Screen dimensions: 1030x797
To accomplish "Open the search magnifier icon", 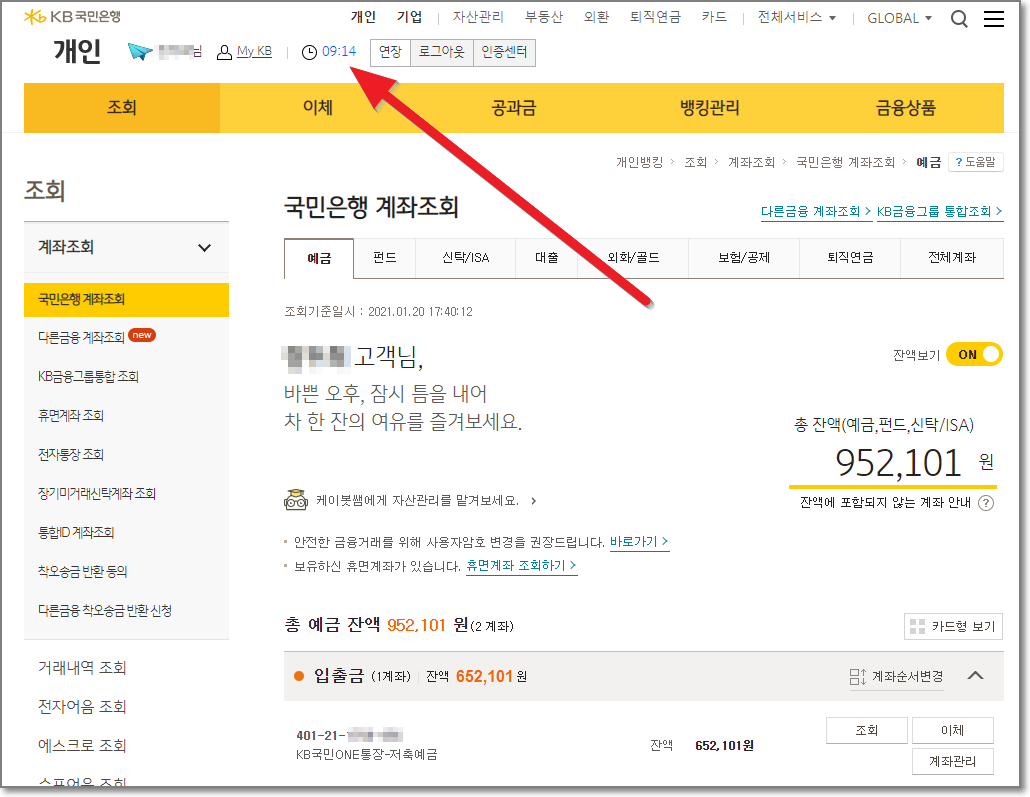I will tap(959, 19).
